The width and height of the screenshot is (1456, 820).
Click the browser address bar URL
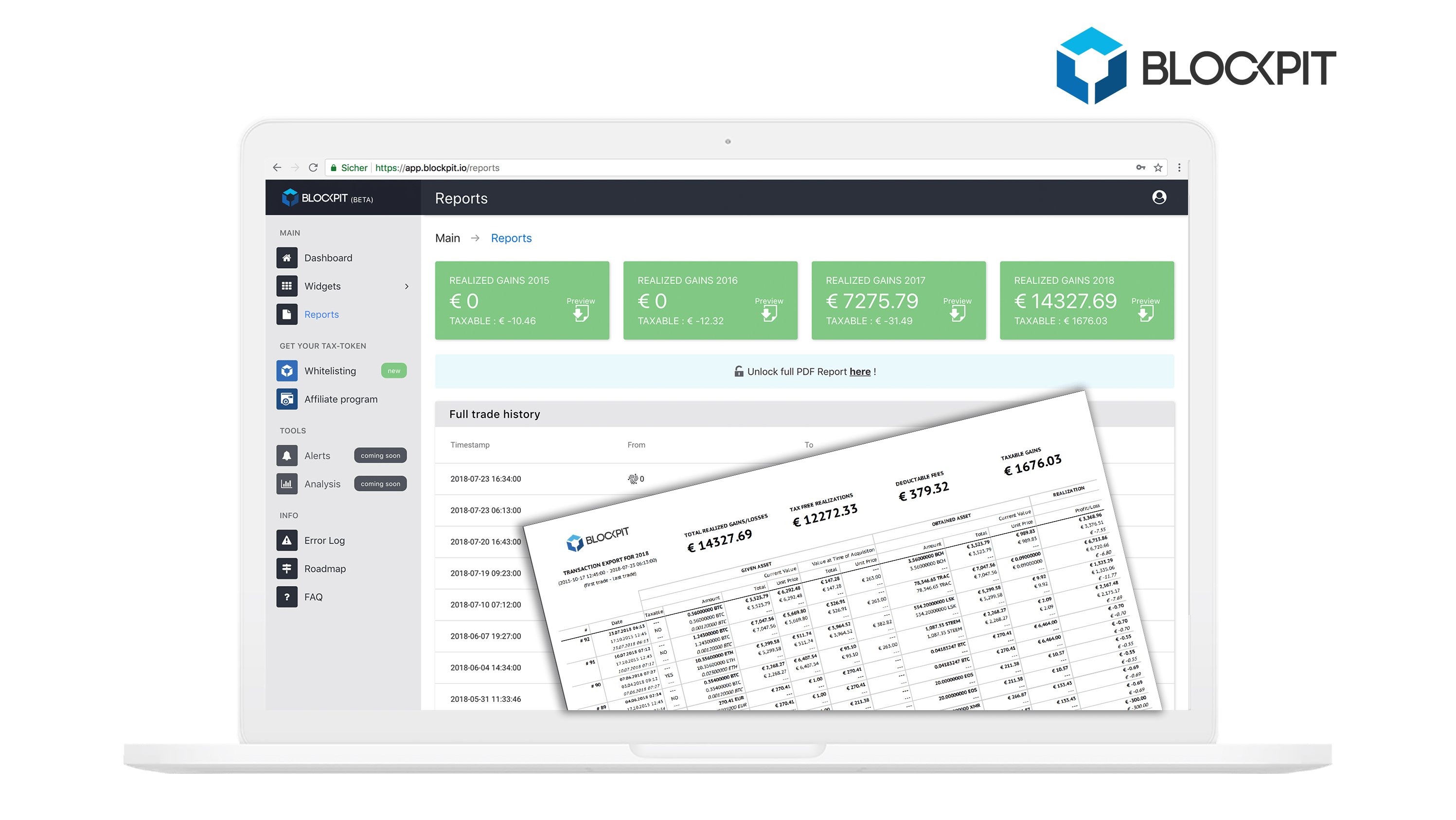(438, 168)
